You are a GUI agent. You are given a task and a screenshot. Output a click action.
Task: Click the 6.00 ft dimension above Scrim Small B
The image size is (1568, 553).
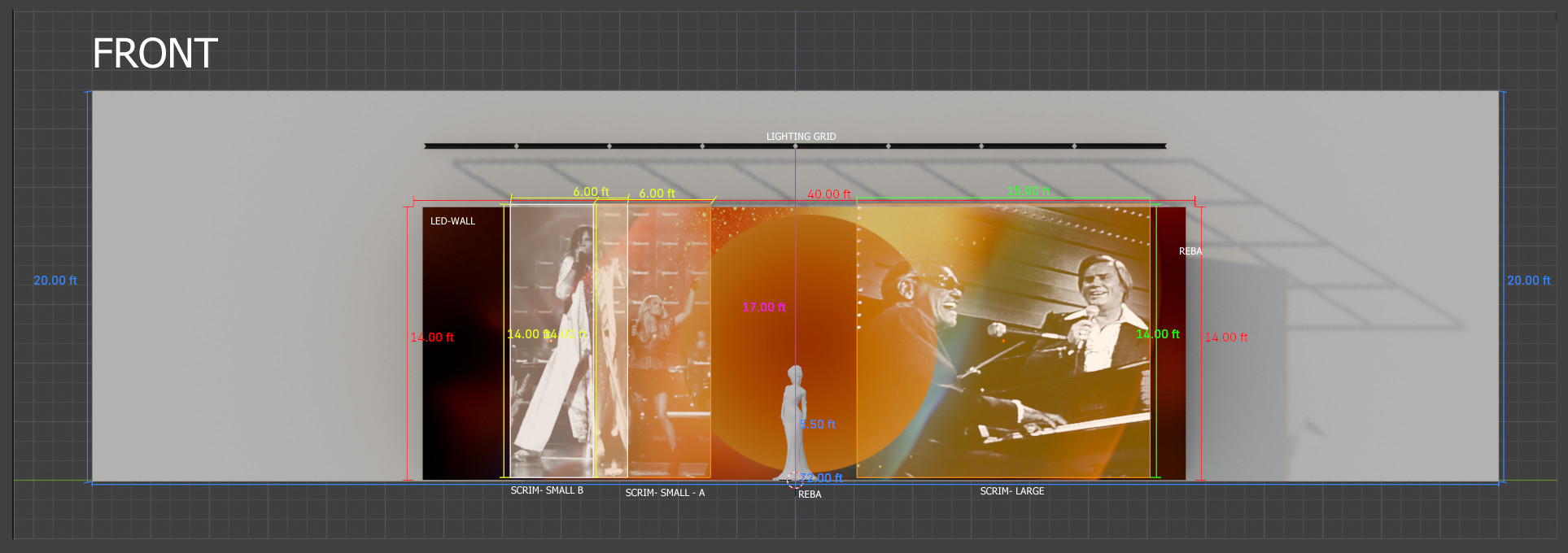pos(591,192)
